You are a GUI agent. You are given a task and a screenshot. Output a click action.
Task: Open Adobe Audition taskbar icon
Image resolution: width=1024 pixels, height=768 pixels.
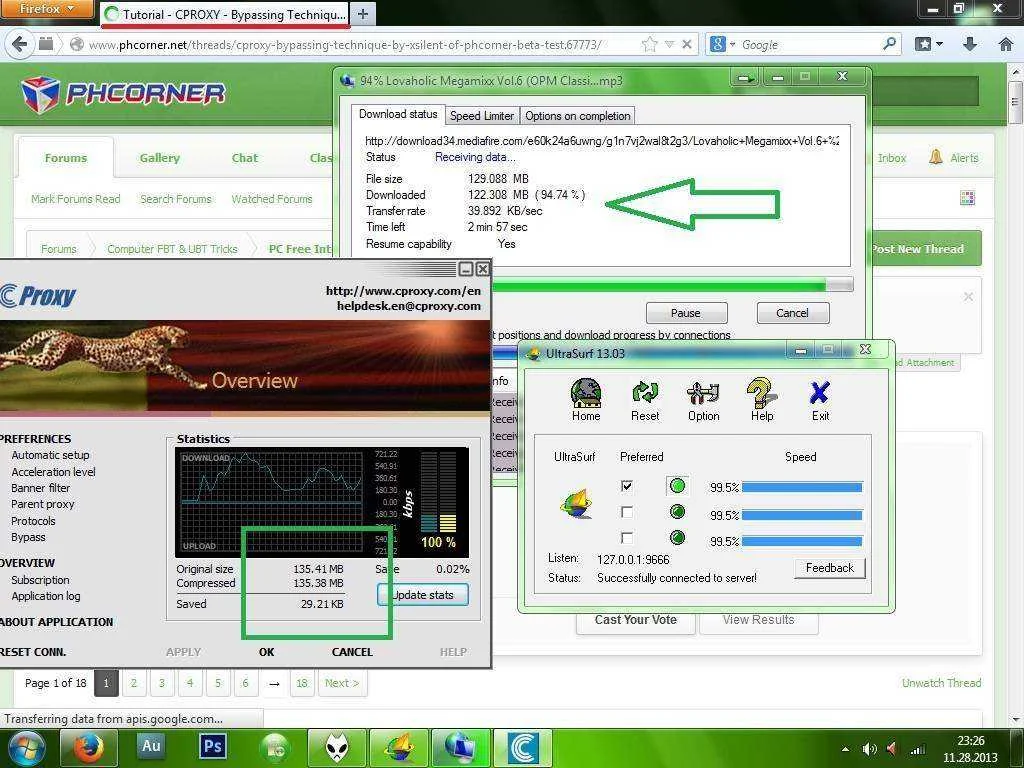click(151, 746)
